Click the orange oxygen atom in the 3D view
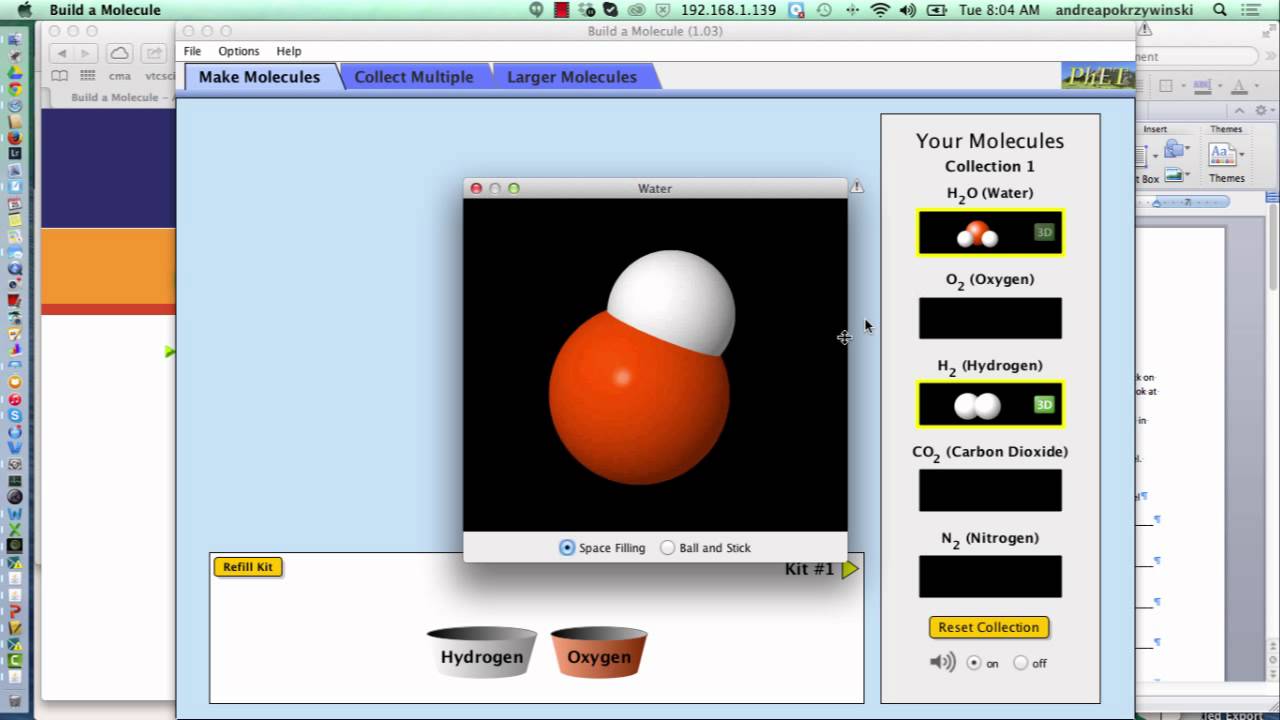The width and height of the screenshot is (1280, 720). pyautogui.click(x=638, y=397)
